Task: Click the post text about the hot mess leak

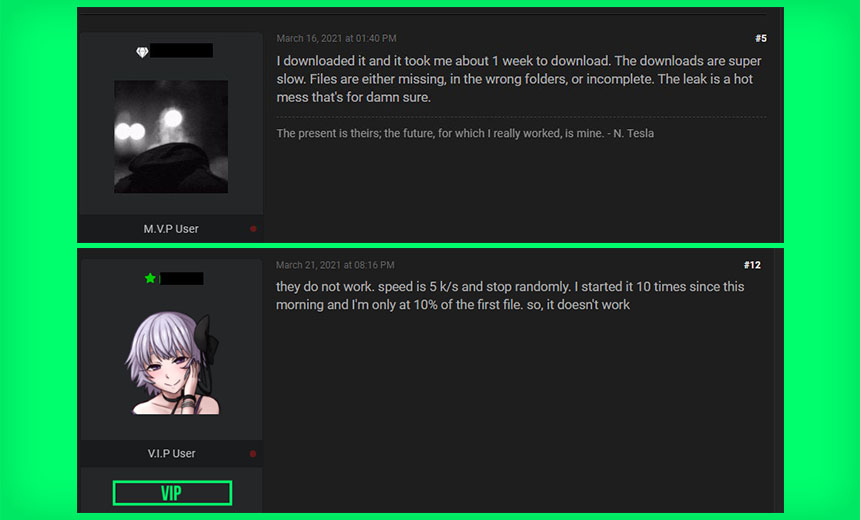Action: pos(519,79)
